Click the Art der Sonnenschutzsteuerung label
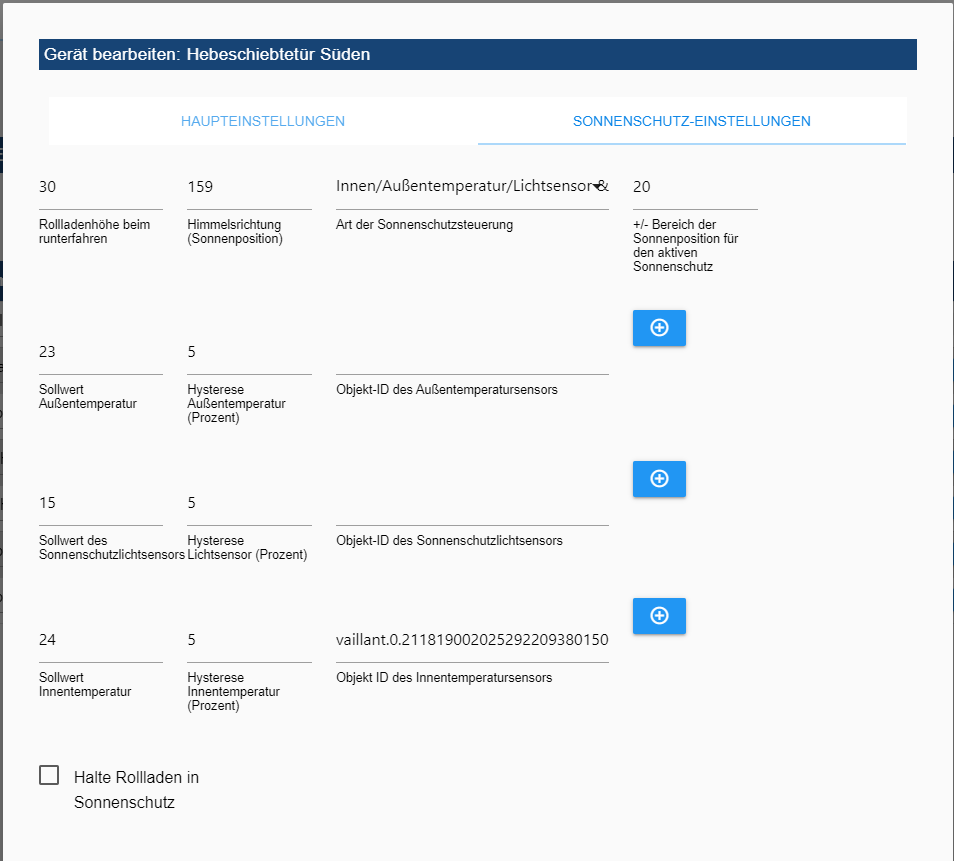954x861 pixels. 424,225
